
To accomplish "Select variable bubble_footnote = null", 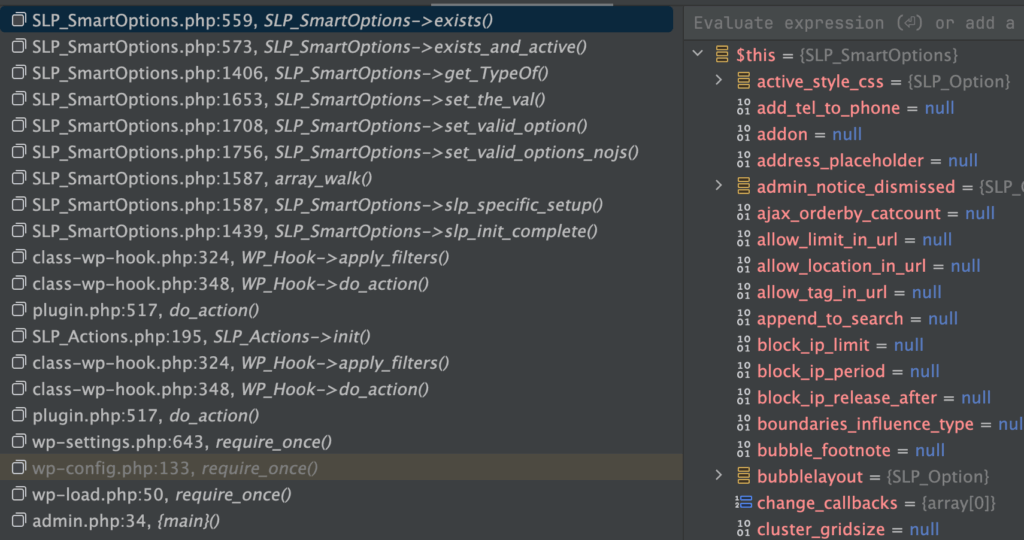I will coord(850,450).
